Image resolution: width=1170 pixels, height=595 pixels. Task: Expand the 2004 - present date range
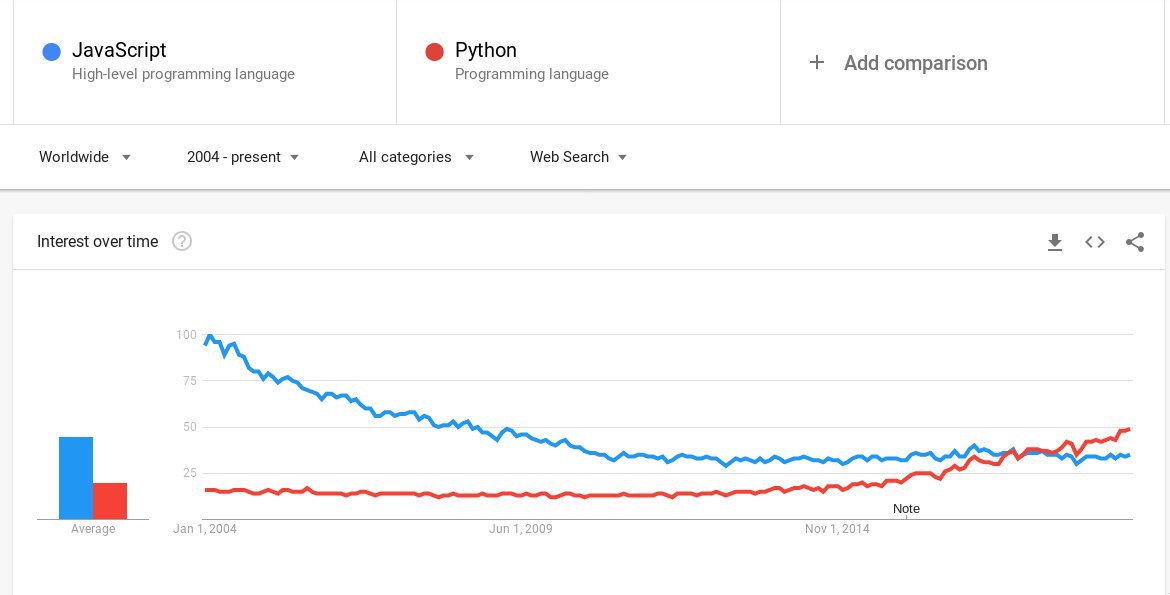243,157
